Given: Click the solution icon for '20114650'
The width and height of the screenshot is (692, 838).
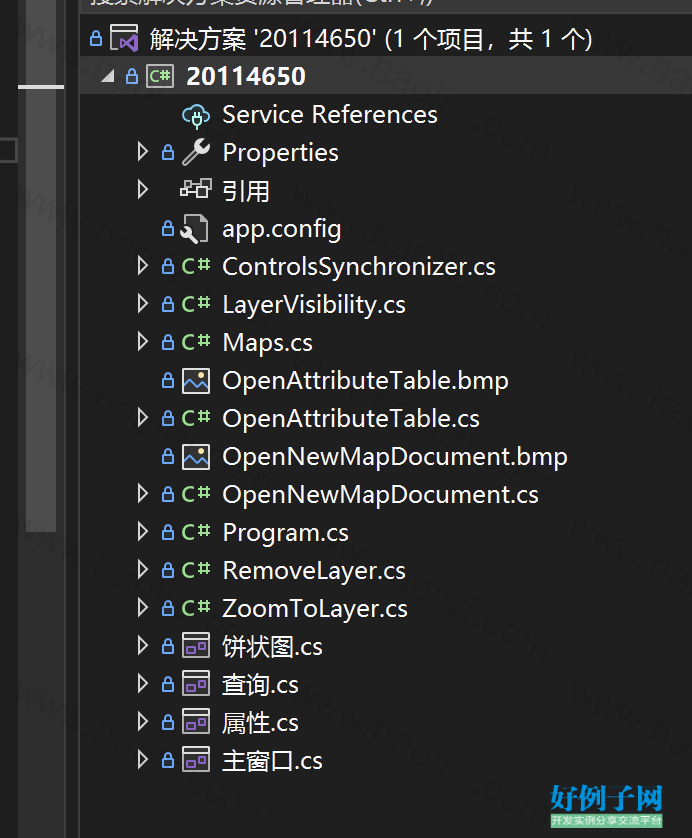Looking at the screenshot, I should [x=124, y=38].
